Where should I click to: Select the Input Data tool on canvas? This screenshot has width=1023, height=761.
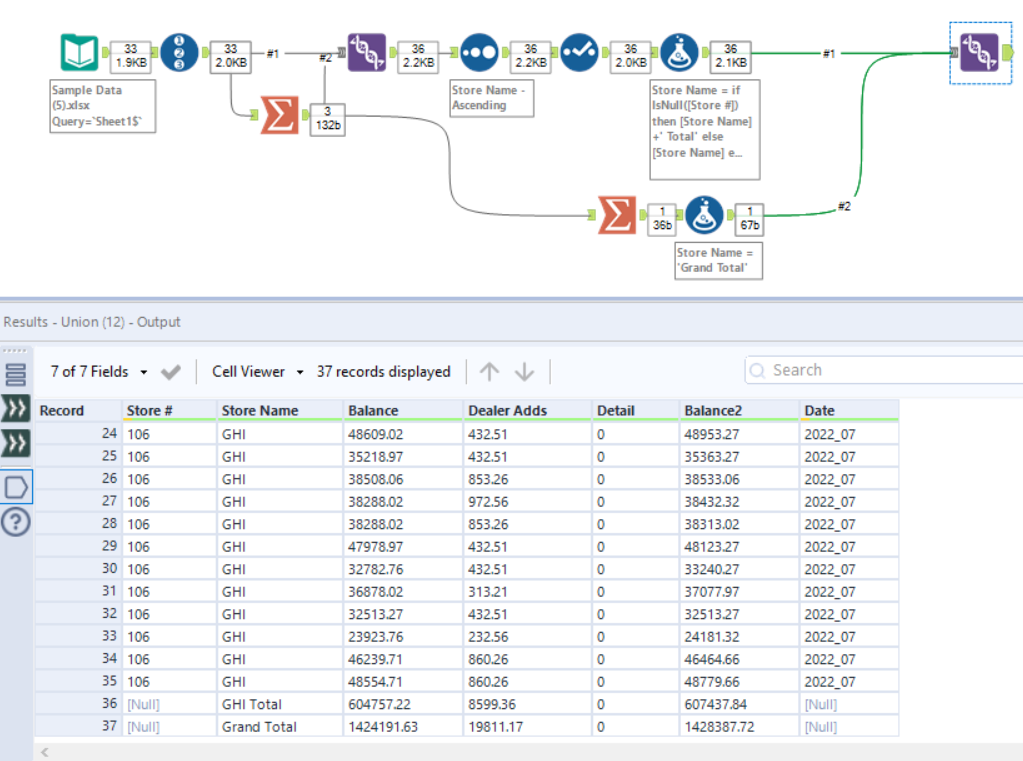coord(79,52)
